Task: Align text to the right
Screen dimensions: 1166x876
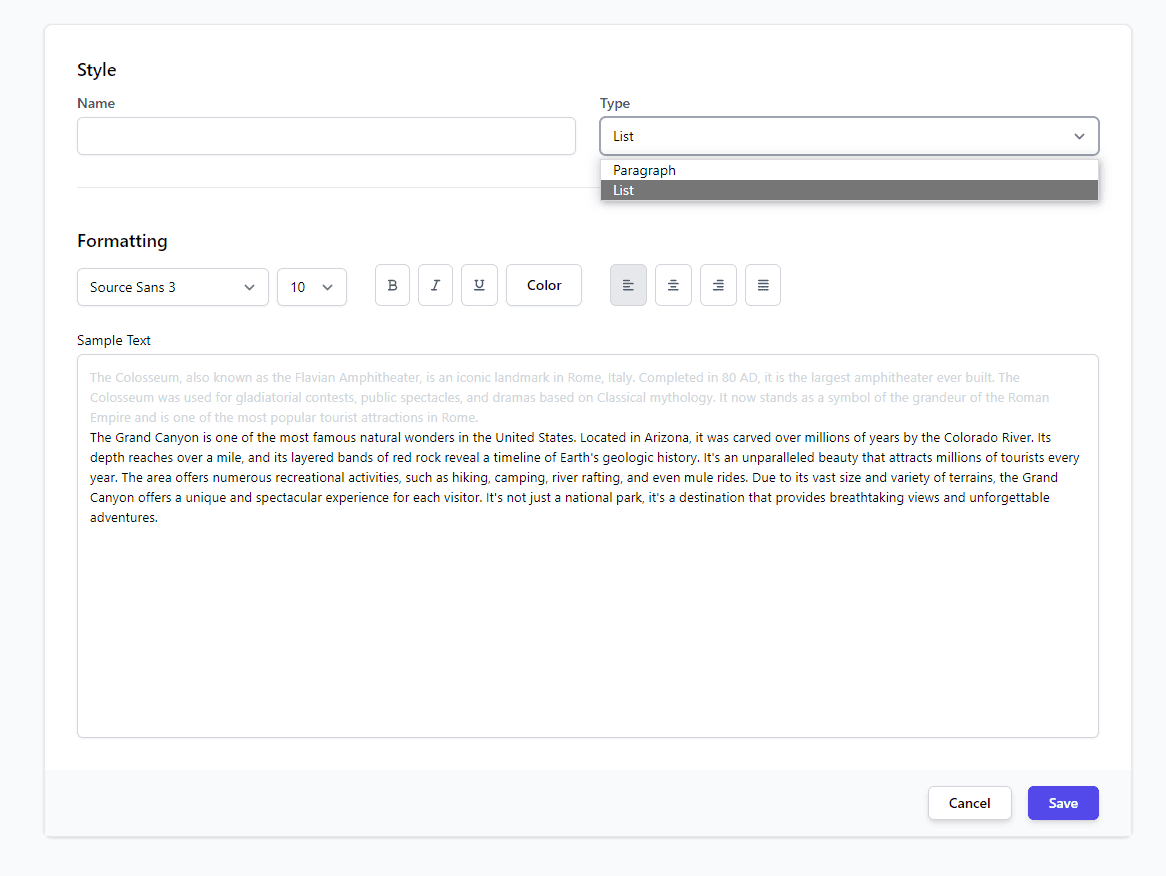Action: click(718, 286)
